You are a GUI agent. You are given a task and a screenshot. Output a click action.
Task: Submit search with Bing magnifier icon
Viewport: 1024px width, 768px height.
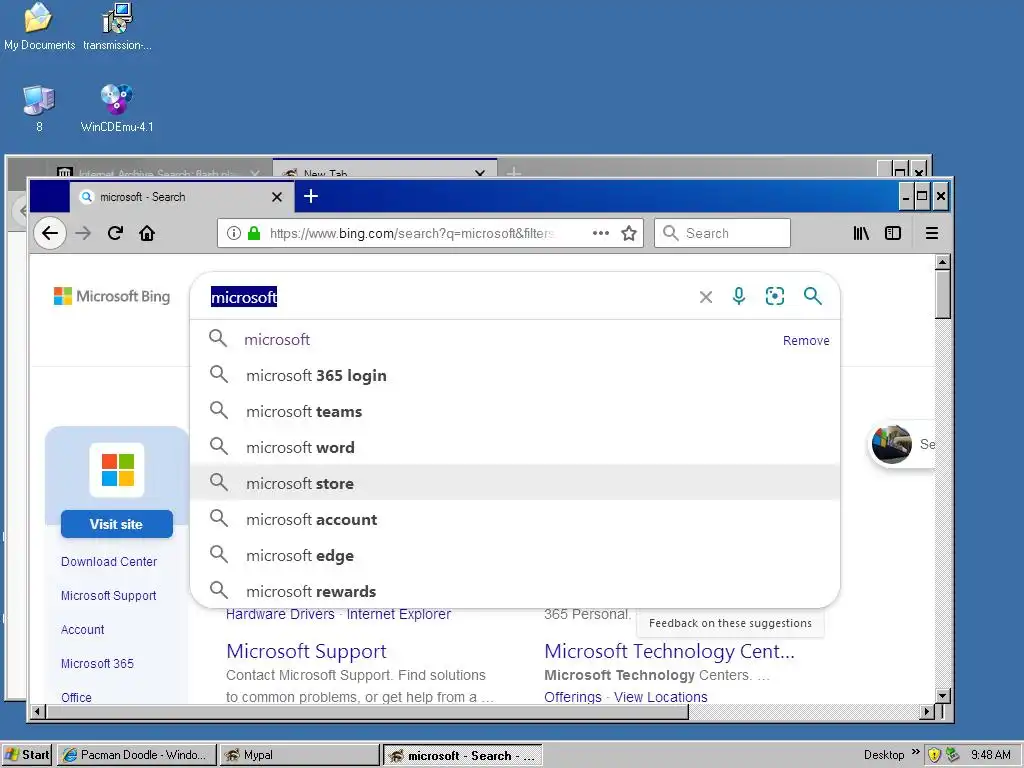(x=812, y=296)
